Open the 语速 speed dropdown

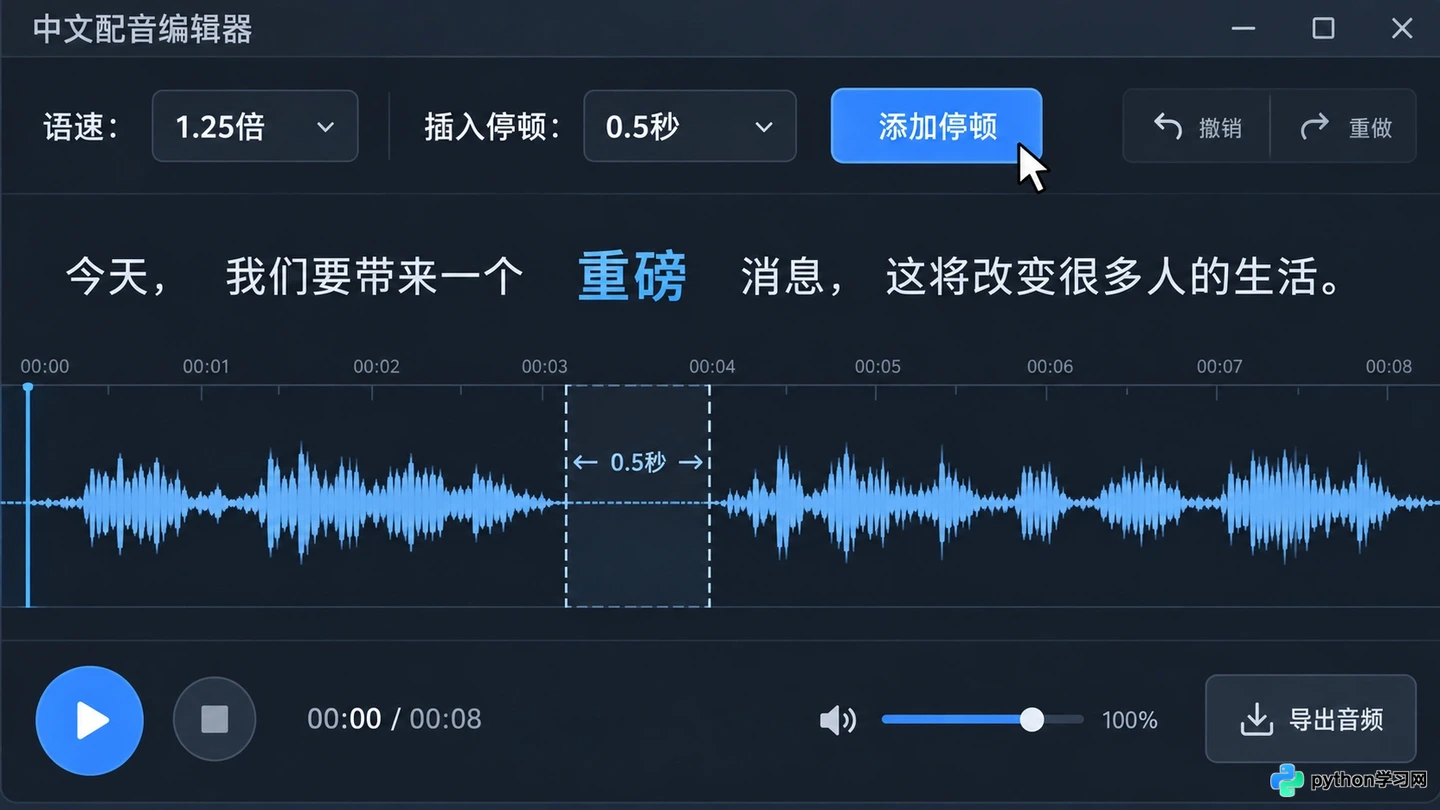[x=255, y=126]
